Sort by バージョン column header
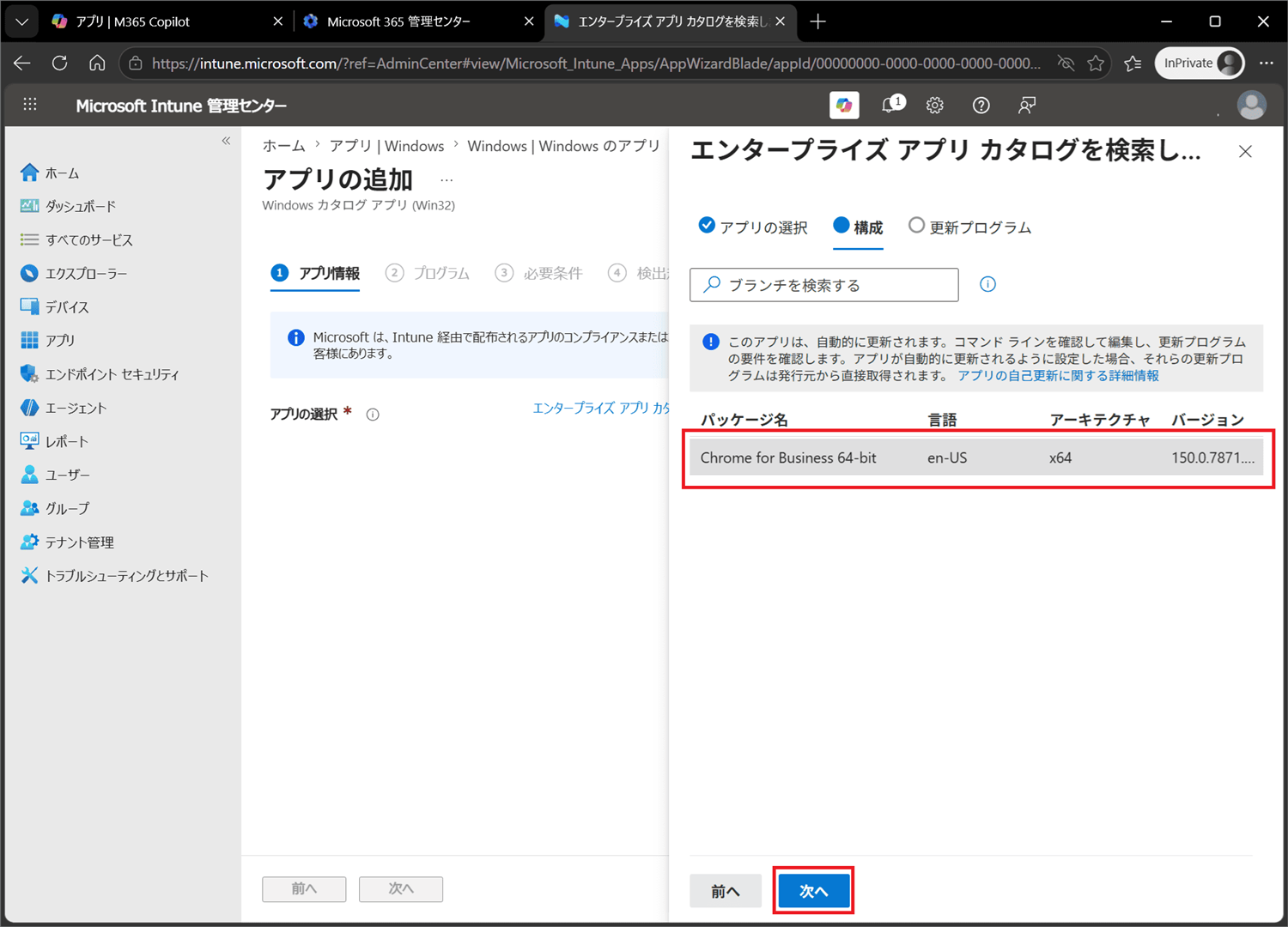Image resolution: width=1288 pixels, height=927 pixels. [x=1208, y=420]
